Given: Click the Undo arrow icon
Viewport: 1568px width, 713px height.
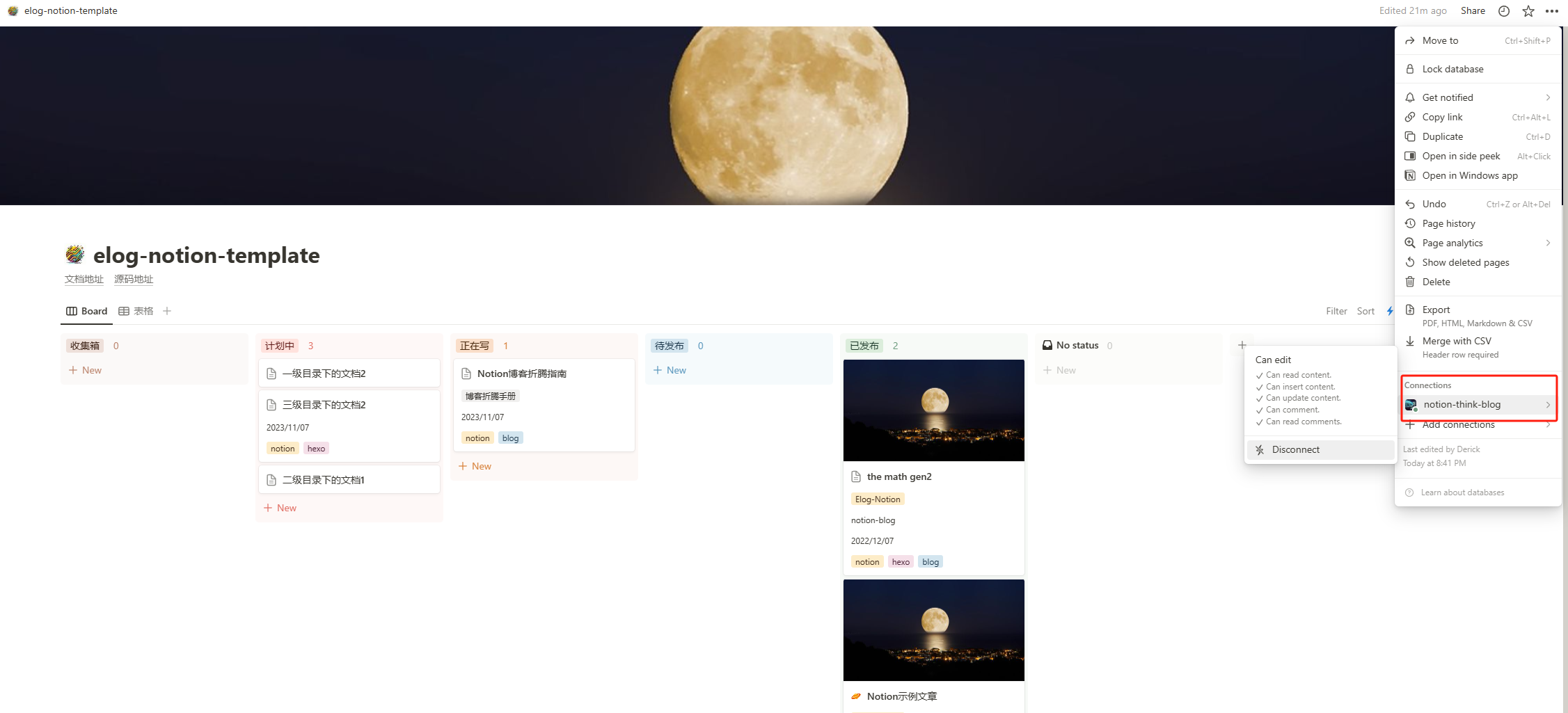Looking at the screenshot, I should click(1410, 204).
